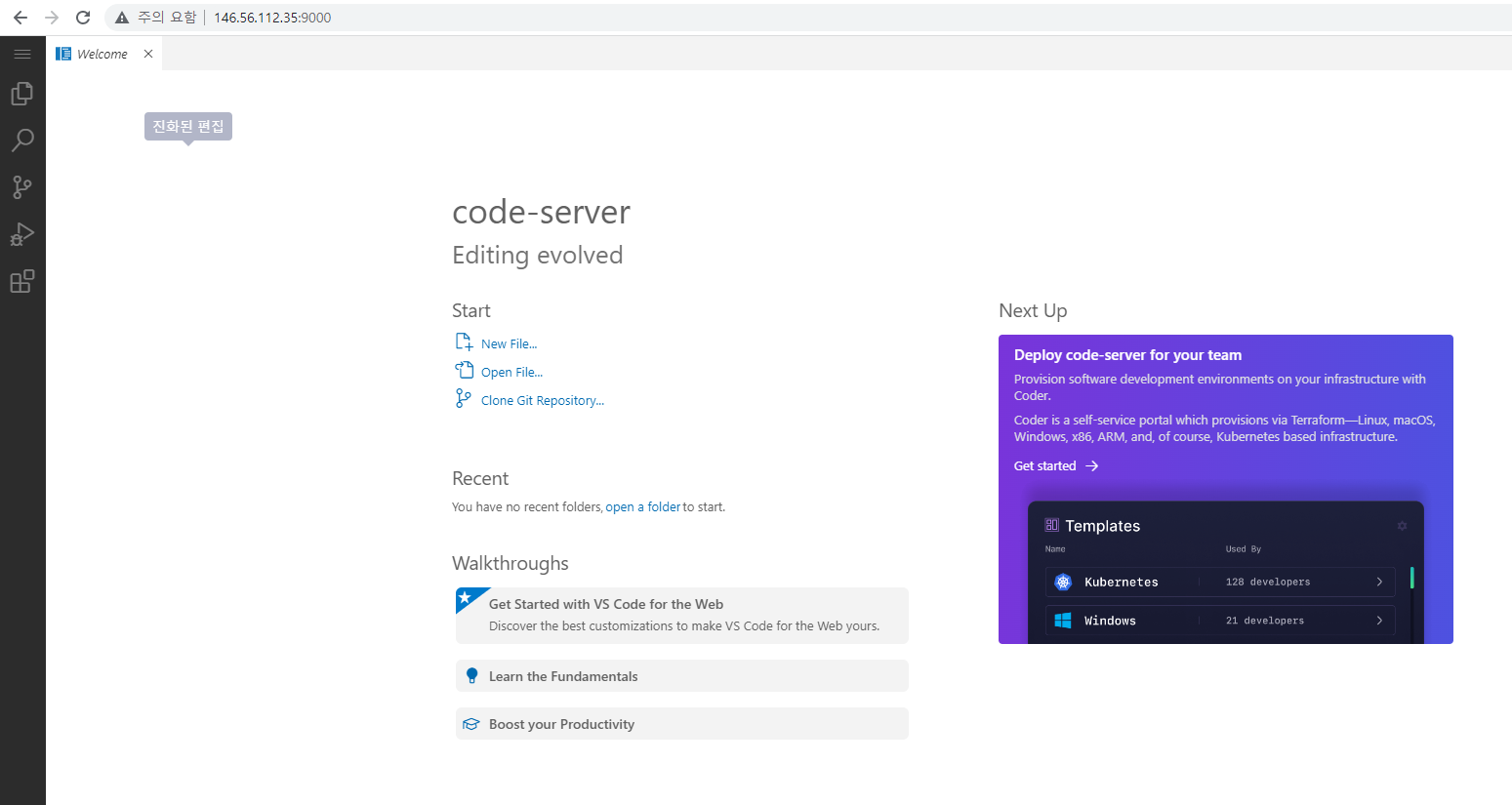Open the Search view in activity bar
Screen dimensions: 1512x805
pos(22,141)
